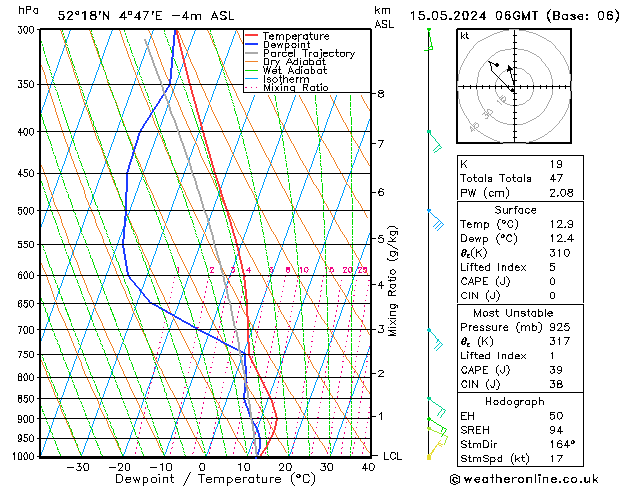Image resolution: width=629 pixels, height=486 pixels.
Task: Click the -30 temperature axis label
Action: click(77, 468)
